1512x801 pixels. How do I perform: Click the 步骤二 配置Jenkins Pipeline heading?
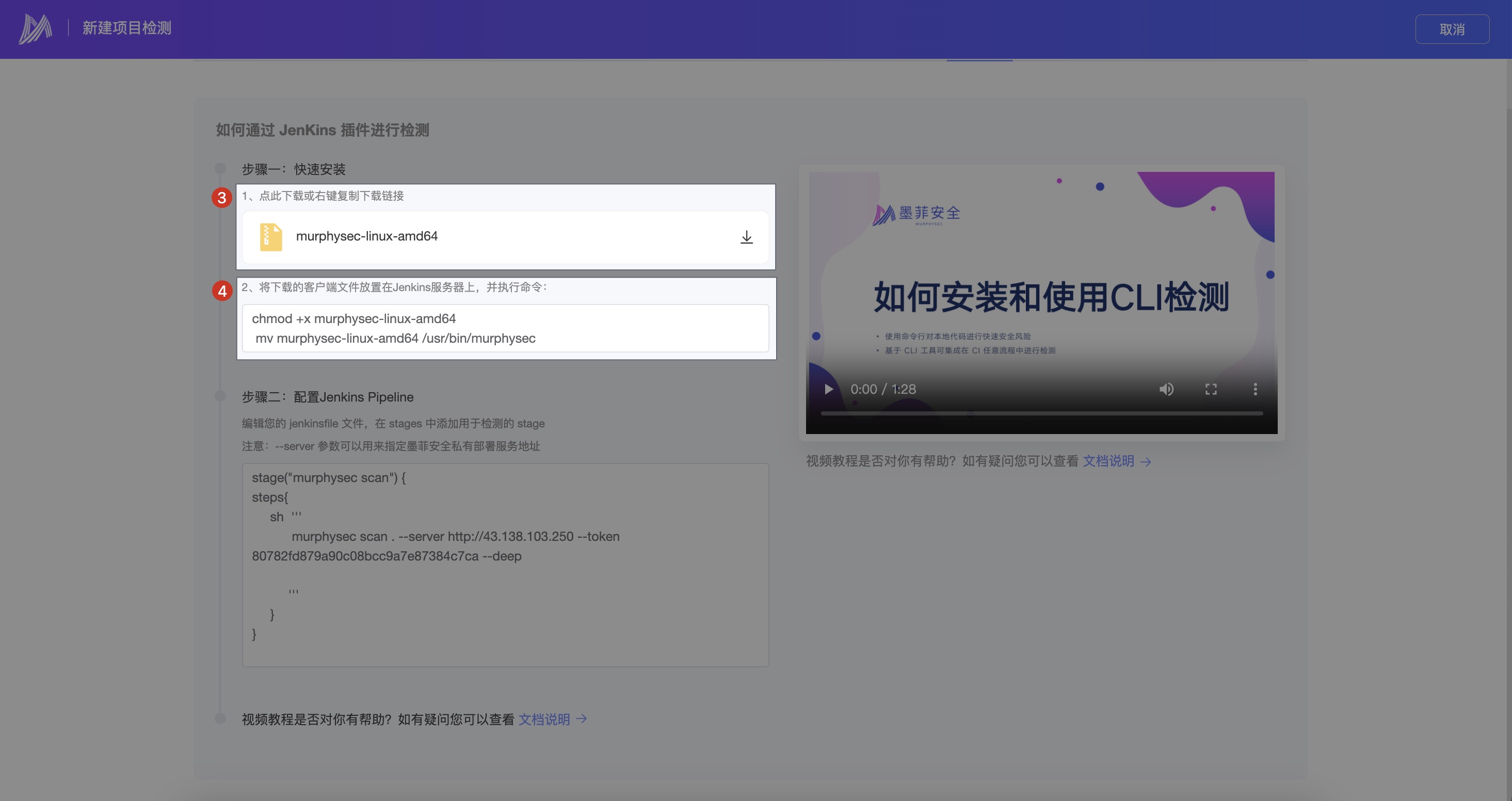point(328,397)
